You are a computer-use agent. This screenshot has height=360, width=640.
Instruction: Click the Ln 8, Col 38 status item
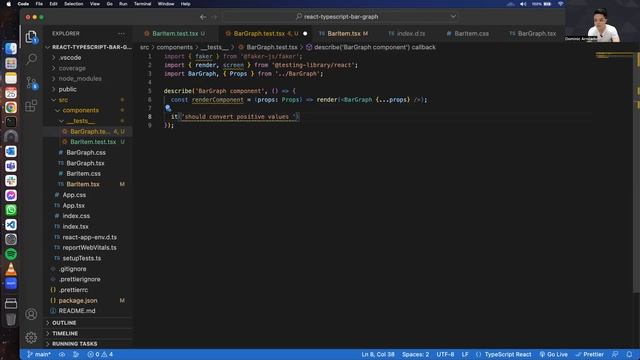pyautogui.click(x=378, y=354)
